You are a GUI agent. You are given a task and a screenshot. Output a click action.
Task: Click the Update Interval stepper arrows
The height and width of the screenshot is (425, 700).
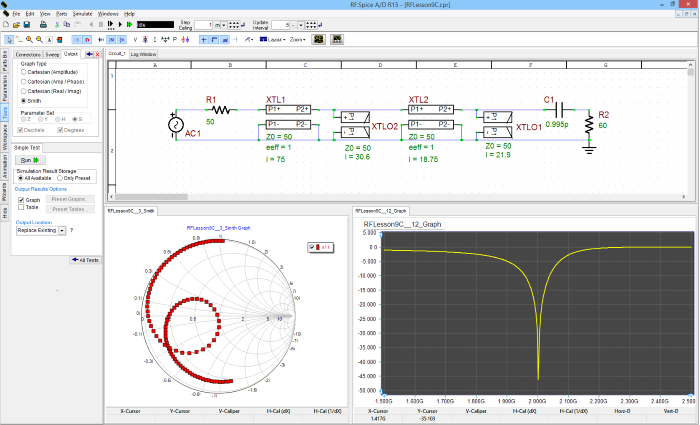[311, 25]
